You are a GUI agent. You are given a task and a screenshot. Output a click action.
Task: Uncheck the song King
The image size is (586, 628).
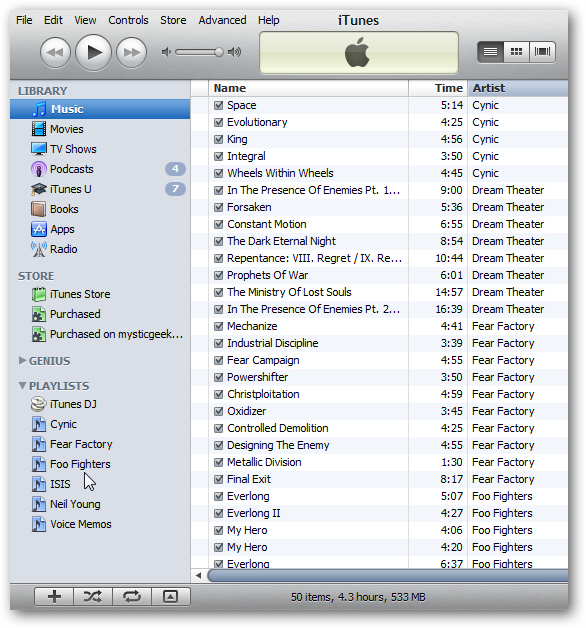coord(218,139)
